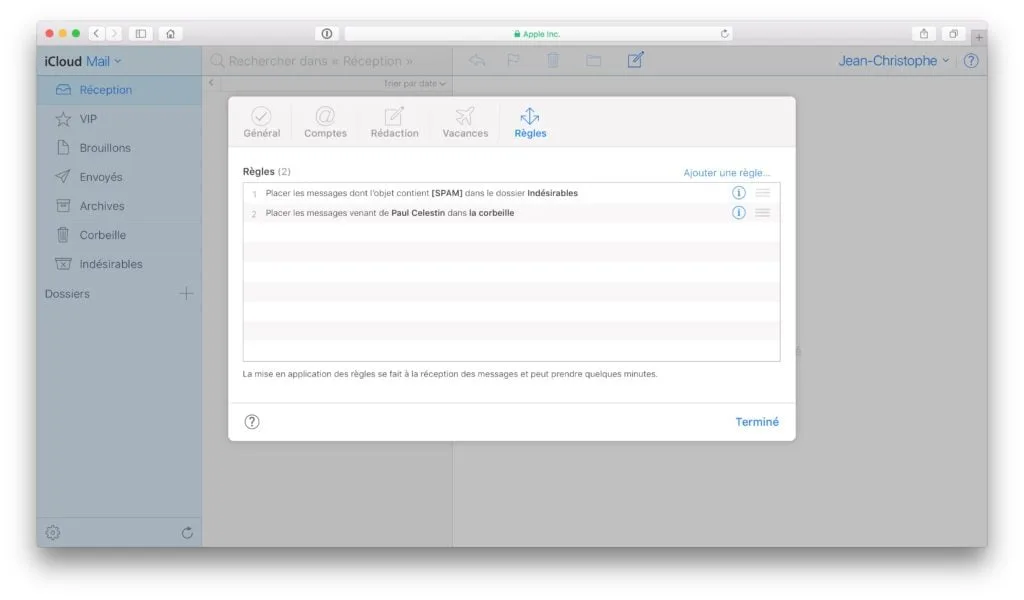The width and height of the screenshot is (1024, 600).
Task: Switch to the Vacances tab
Action: click(464, 122)
